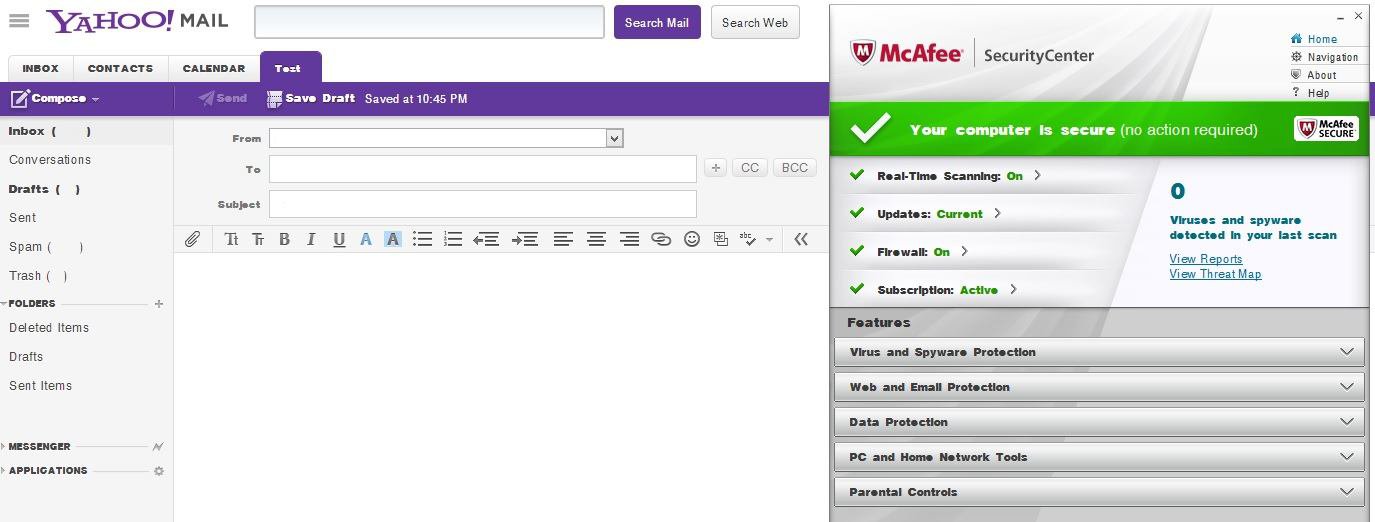The width and height of the screenshot is (1375, 522).
Task: Open Real-Time Scanning details arrow
Action: [x=1038, y=176]
